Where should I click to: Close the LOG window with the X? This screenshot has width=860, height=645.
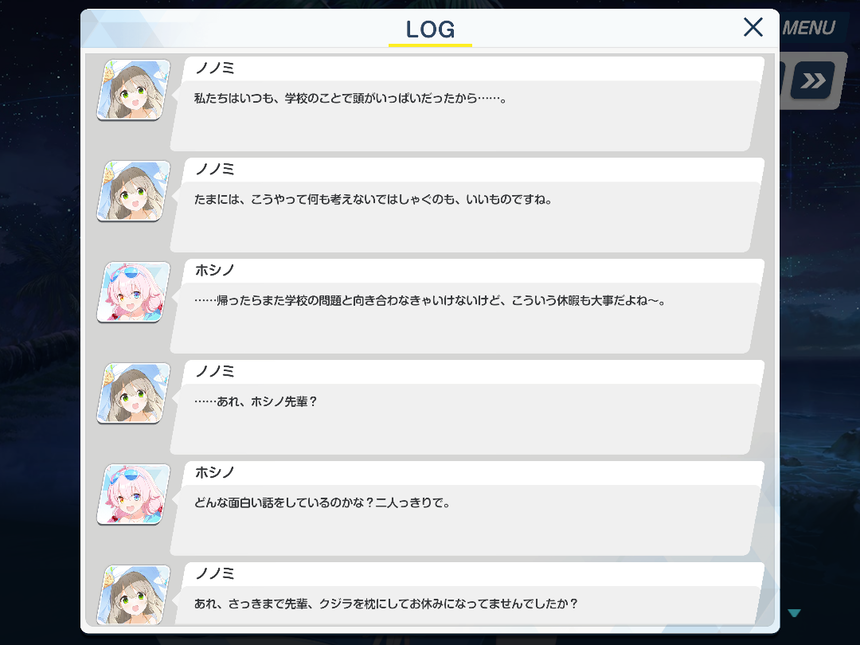point(753,27)
